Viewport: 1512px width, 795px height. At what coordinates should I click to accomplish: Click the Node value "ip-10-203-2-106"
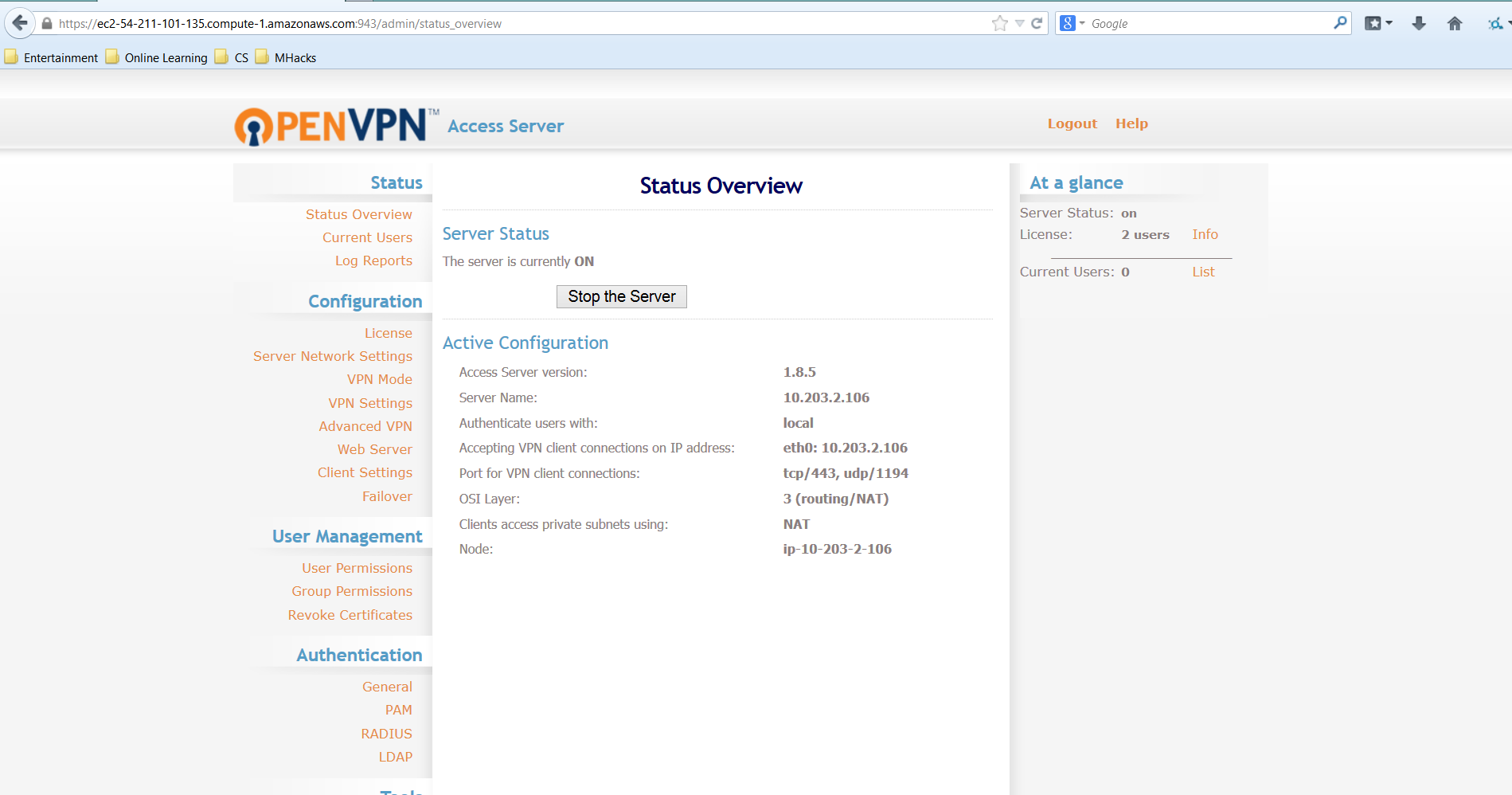(x=838, y=549)
